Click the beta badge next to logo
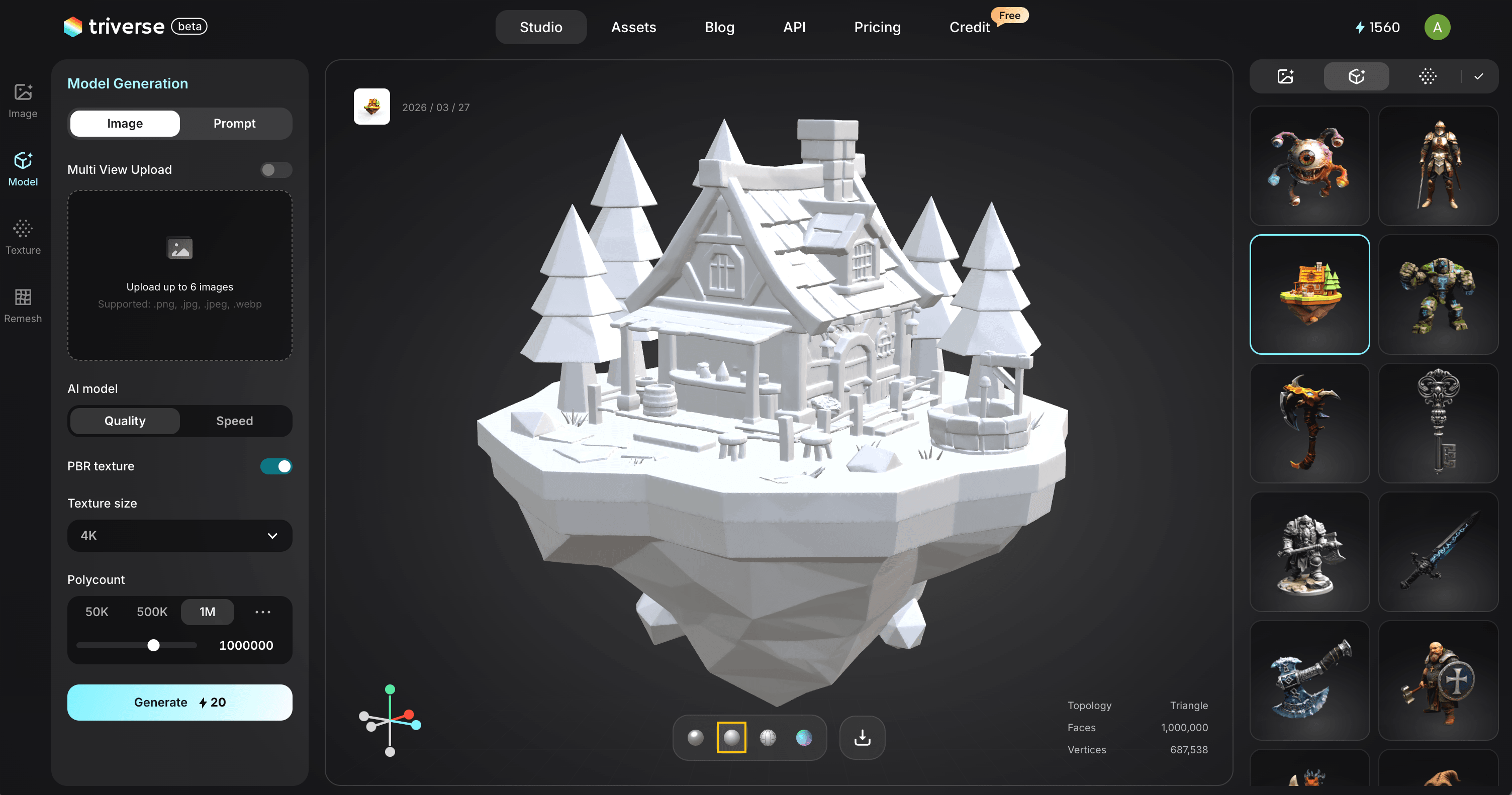 click(x=189, y=27)
